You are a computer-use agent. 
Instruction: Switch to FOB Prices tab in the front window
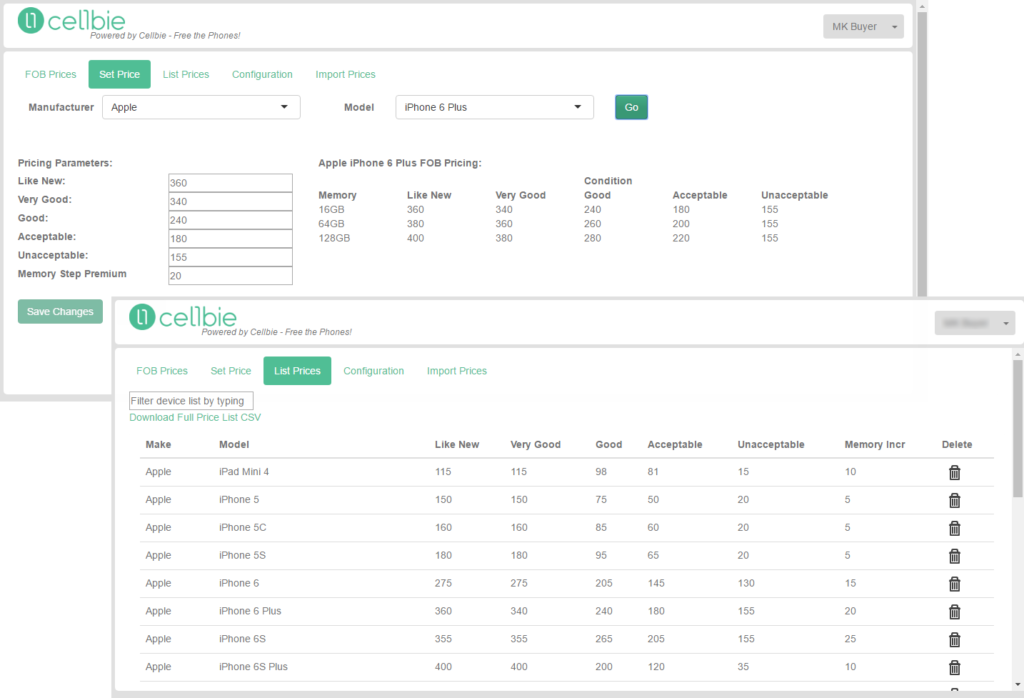[x=162, y=371]
